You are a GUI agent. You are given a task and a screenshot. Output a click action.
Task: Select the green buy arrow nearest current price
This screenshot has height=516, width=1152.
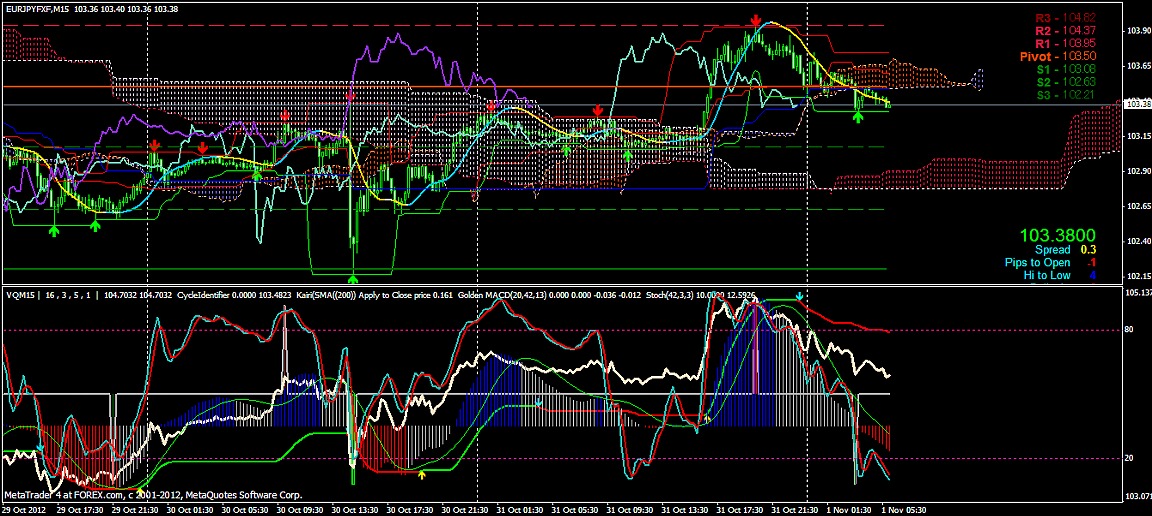click(x=858, y=117)
